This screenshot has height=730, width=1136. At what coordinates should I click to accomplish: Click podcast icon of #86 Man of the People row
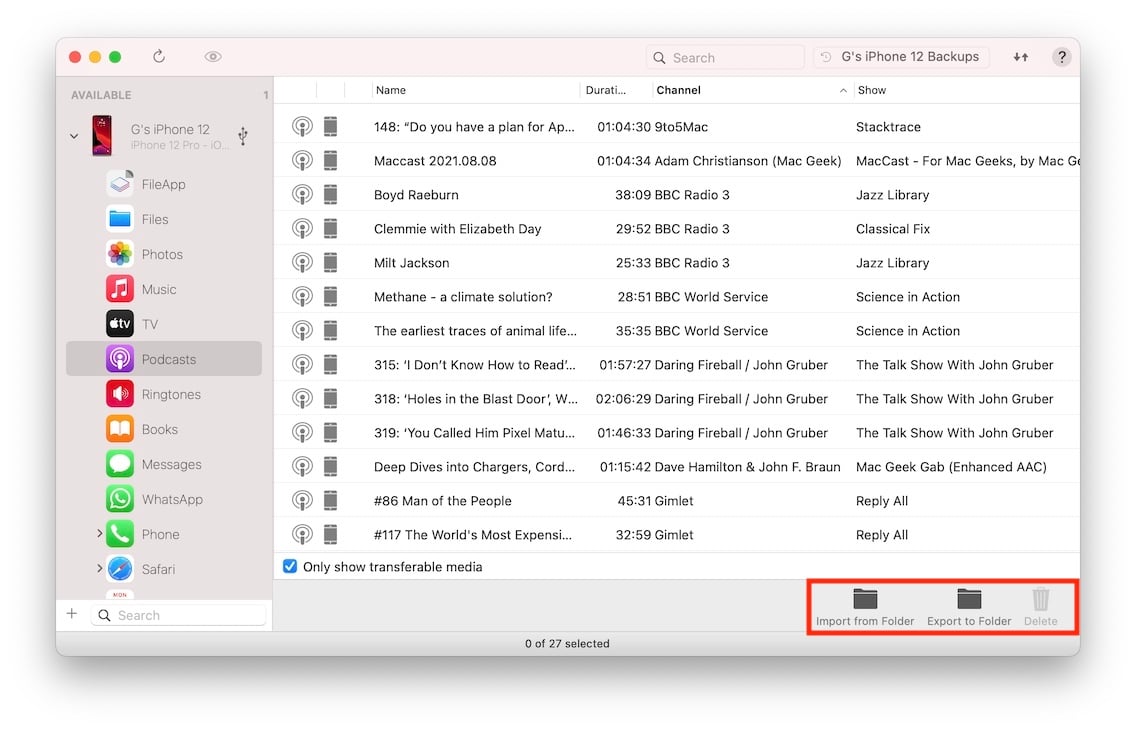click(x=302, y=500)
